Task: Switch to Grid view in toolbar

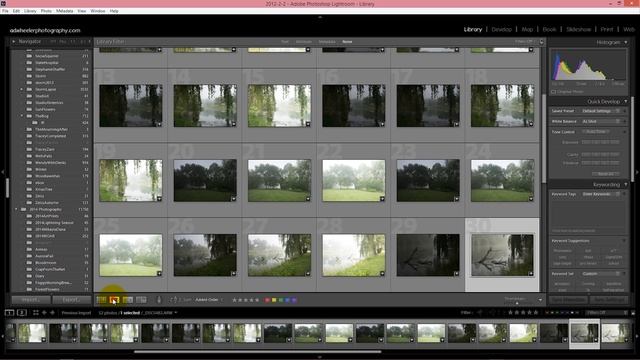Action: click(x=101, y=300)
